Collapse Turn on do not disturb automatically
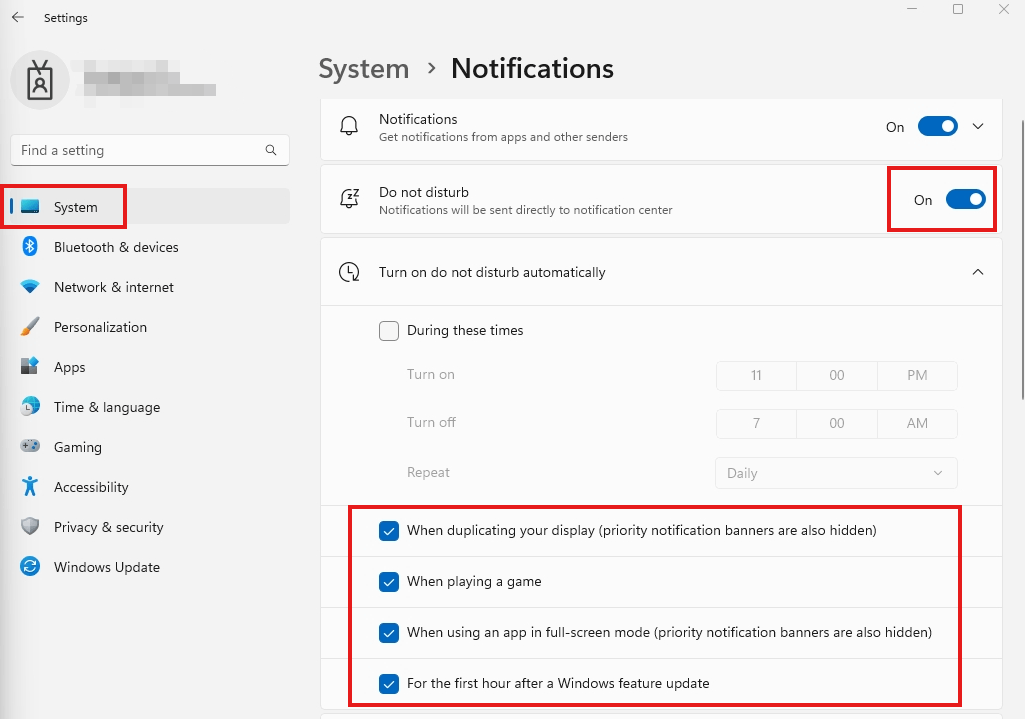This screenshot has height=719, width=1025. 978,272
